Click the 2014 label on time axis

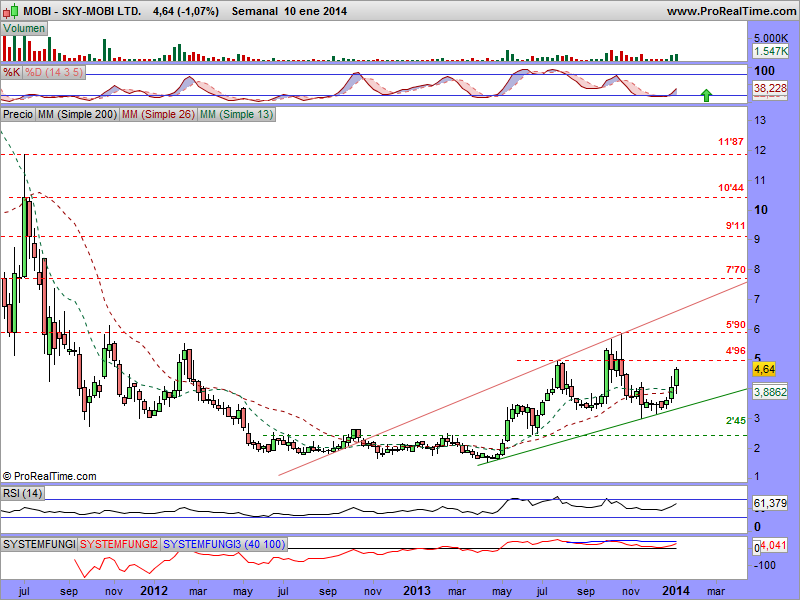point(676,591)
